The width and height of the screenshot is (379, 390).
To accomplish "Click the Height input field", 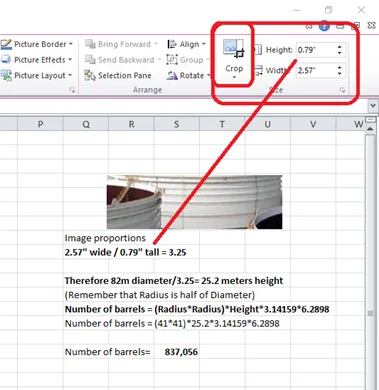I will pos(316,50).
